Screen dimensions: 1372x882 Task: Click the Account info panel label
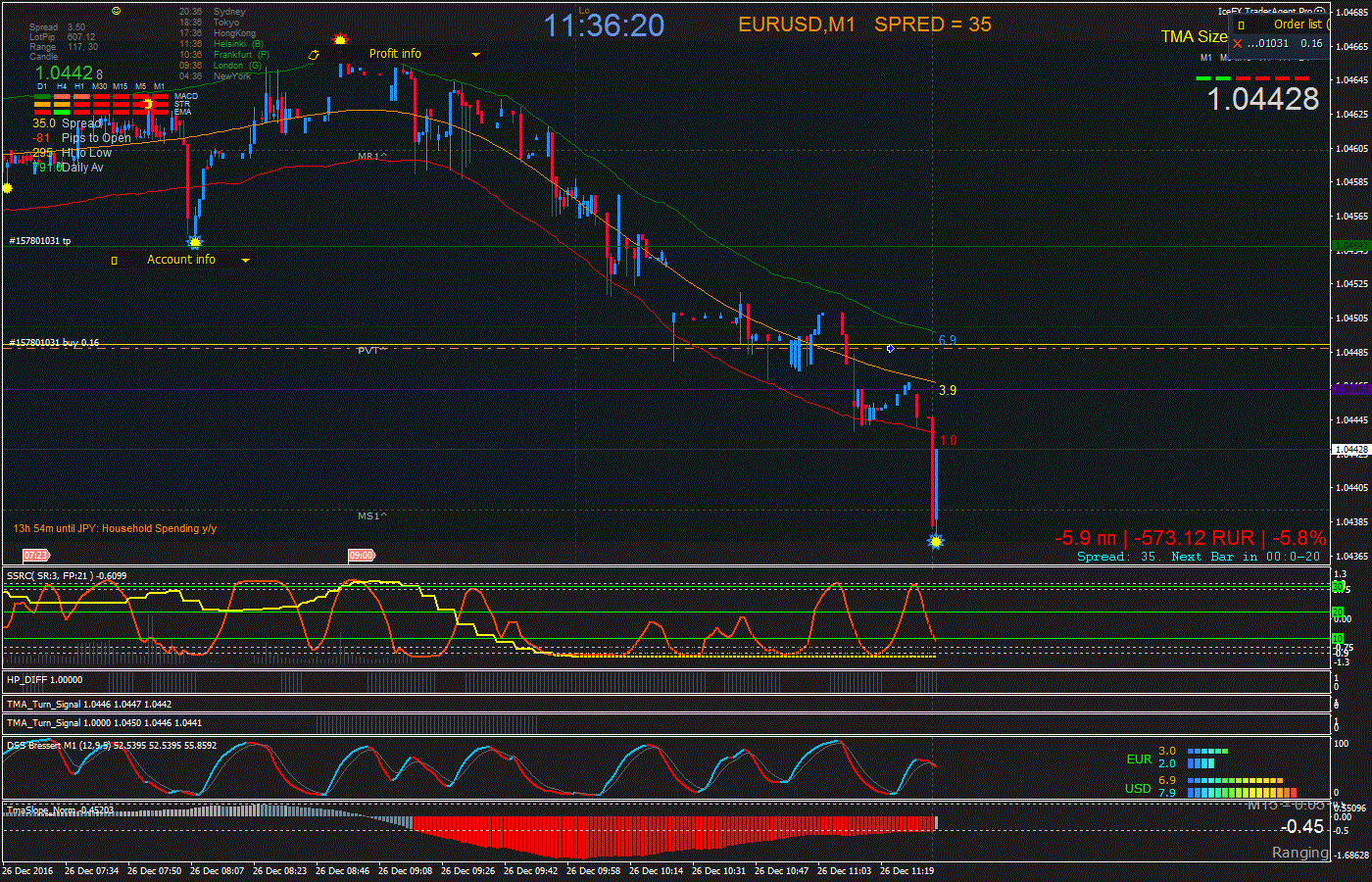(181, 260)
